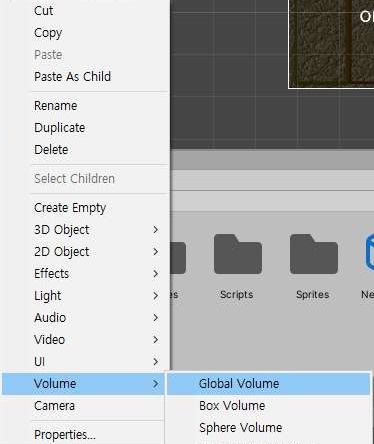Select the blue cube prefab asset icon

[370, 252]
